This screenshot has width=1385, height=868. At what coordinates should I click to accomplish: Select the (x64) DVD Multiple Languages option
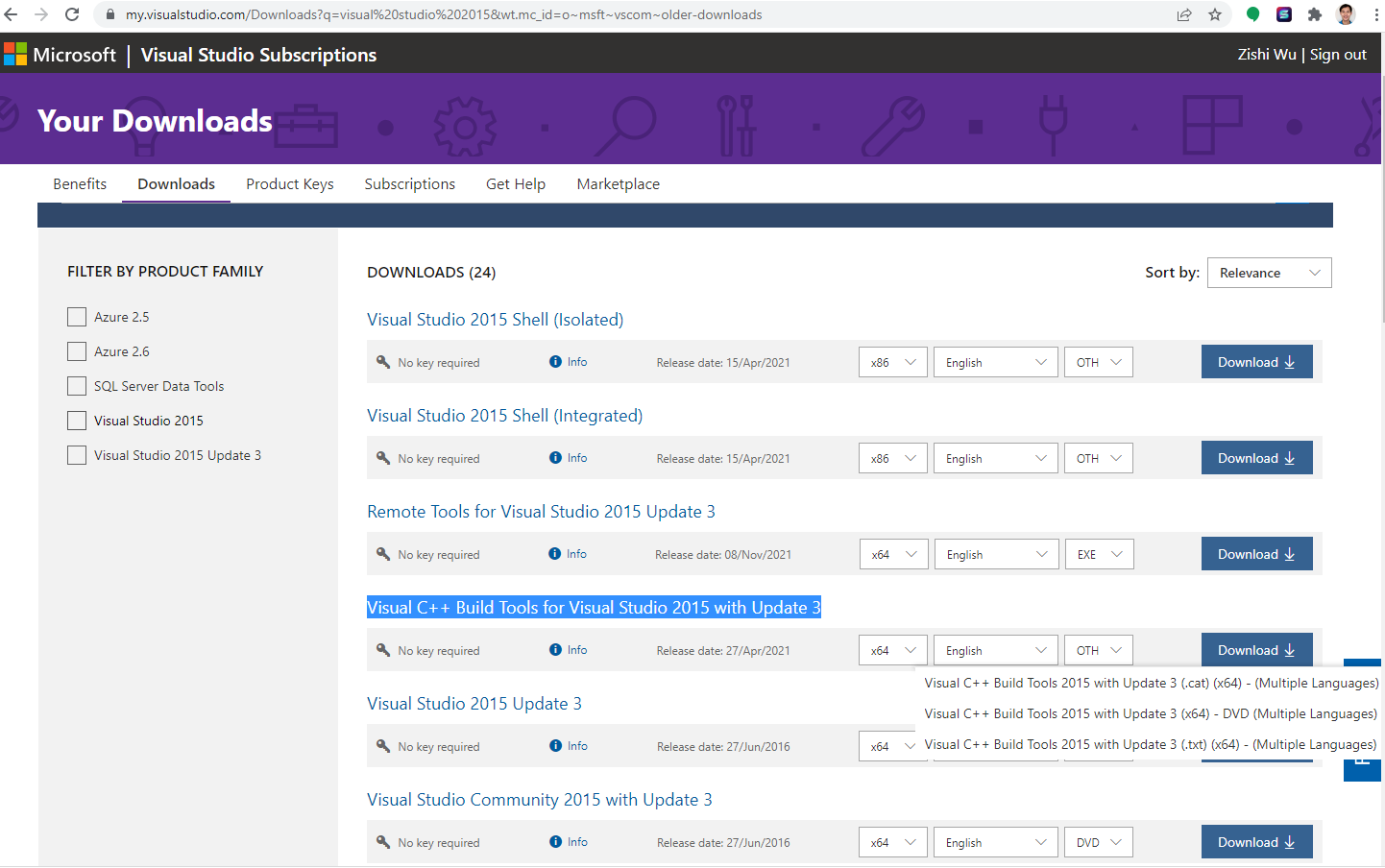click(1151, 713)
